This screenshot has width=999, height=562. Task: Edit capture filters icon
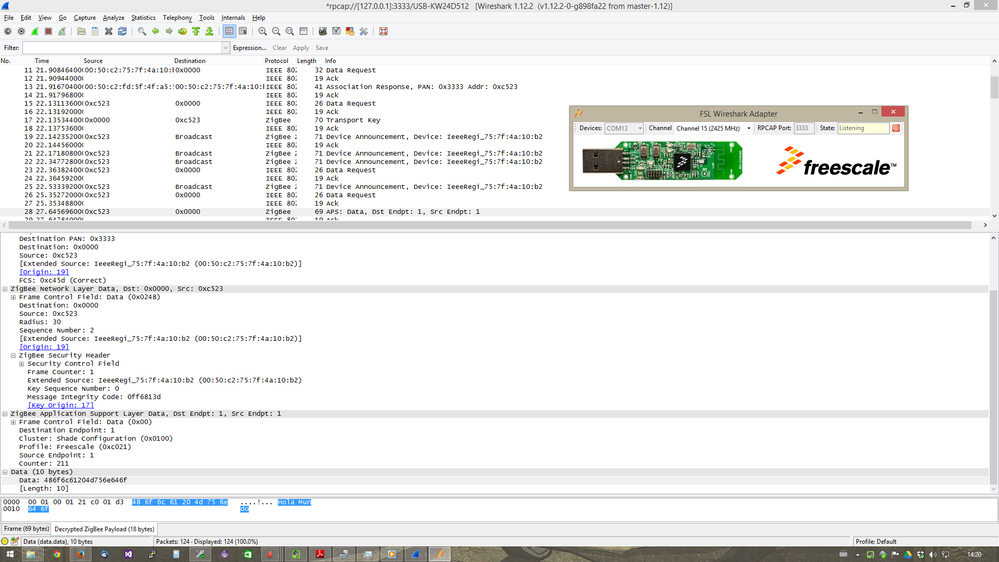pyautogui.click(x=323, y=31)
